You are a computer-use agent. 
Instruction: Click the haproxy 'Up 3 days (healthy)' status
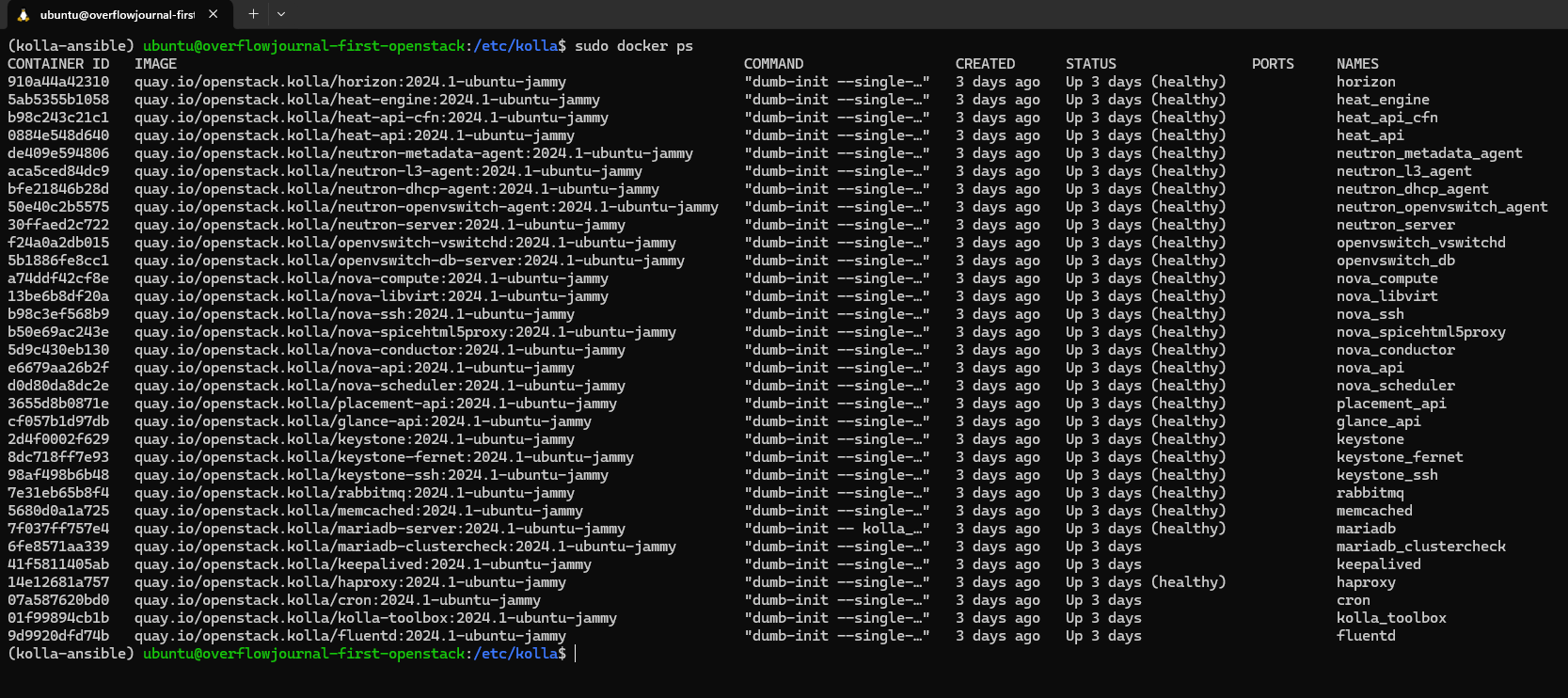pos(1146,582)
